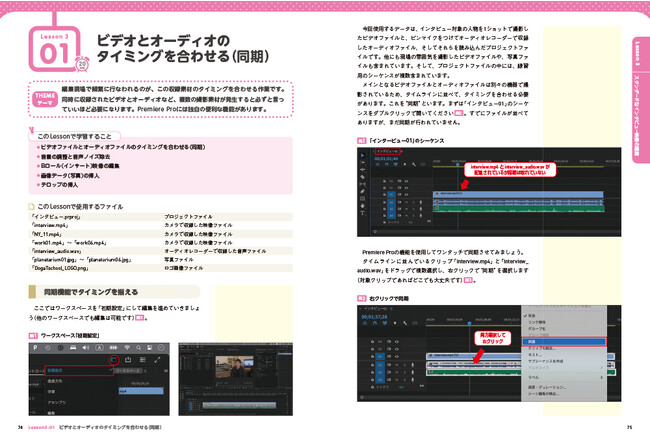Screen dimensions: 650x442
Task: Click the macOS input source A icon
Action: pyautogui.click(x=99, y=348)
